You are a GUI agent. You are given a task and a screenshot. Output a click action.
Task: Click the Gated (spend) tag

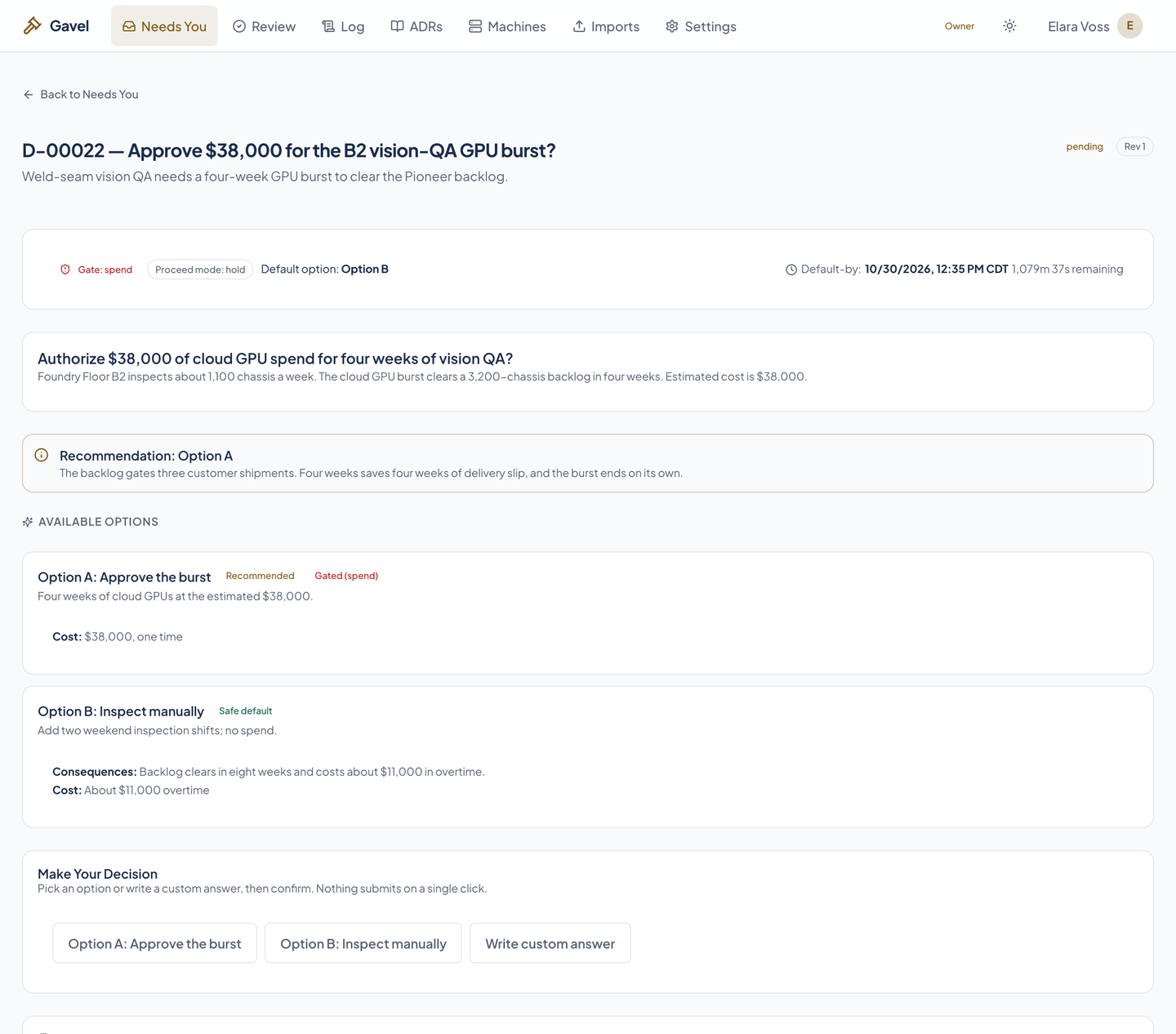pyautogui.click(x=346, y=576)
